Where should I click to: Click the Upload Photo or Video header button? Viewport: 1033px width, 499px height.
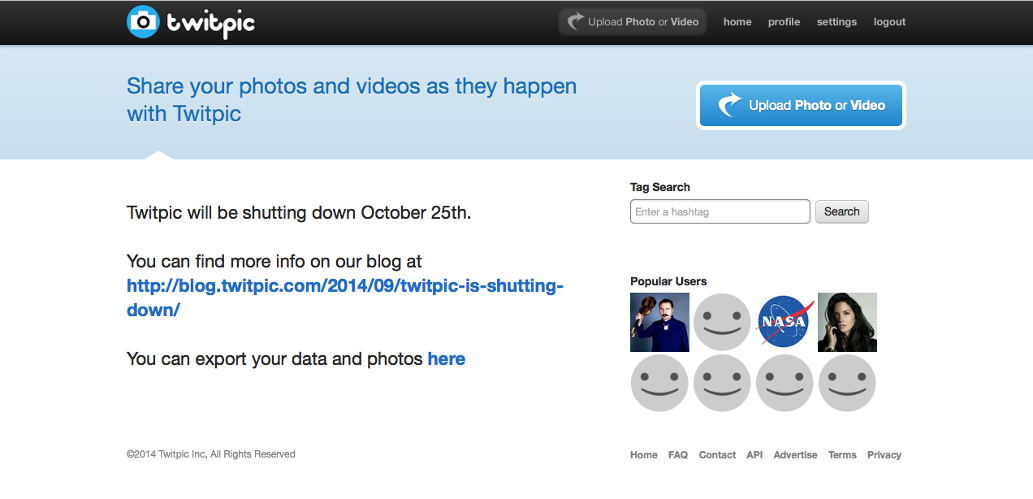(x=632, y=22)
